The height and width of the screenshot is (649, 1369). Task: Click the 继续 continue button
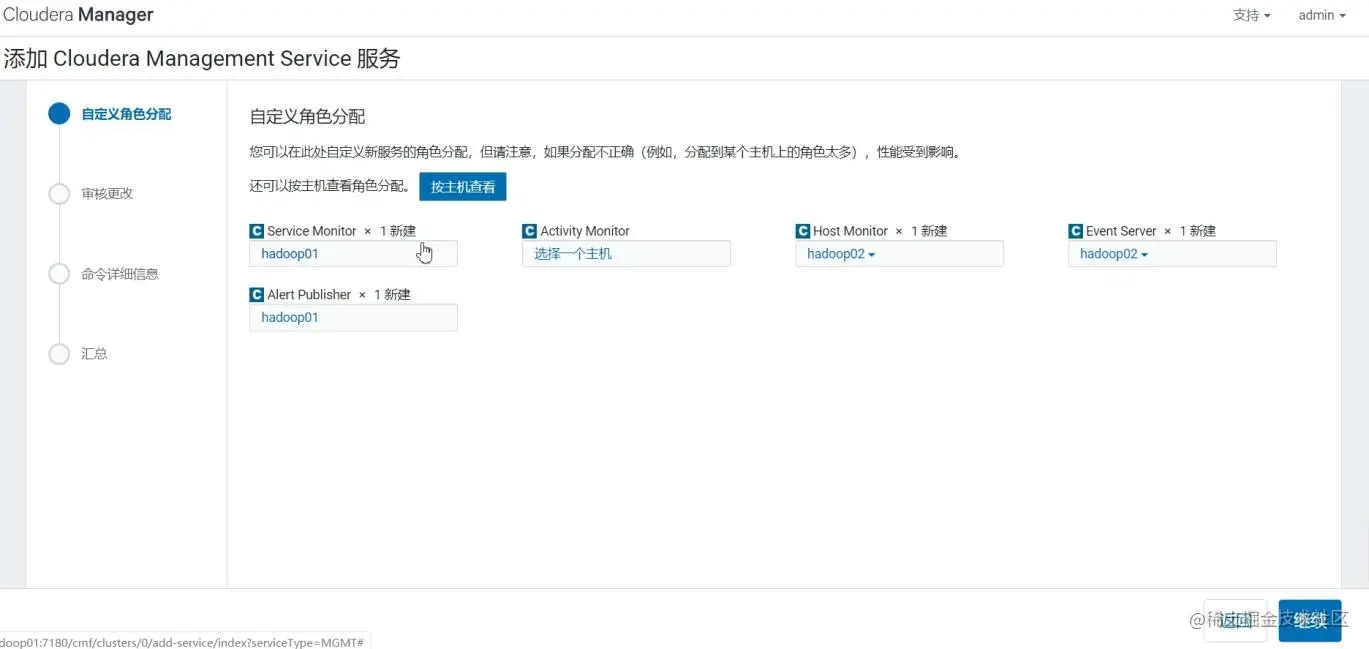point(1310,620)
